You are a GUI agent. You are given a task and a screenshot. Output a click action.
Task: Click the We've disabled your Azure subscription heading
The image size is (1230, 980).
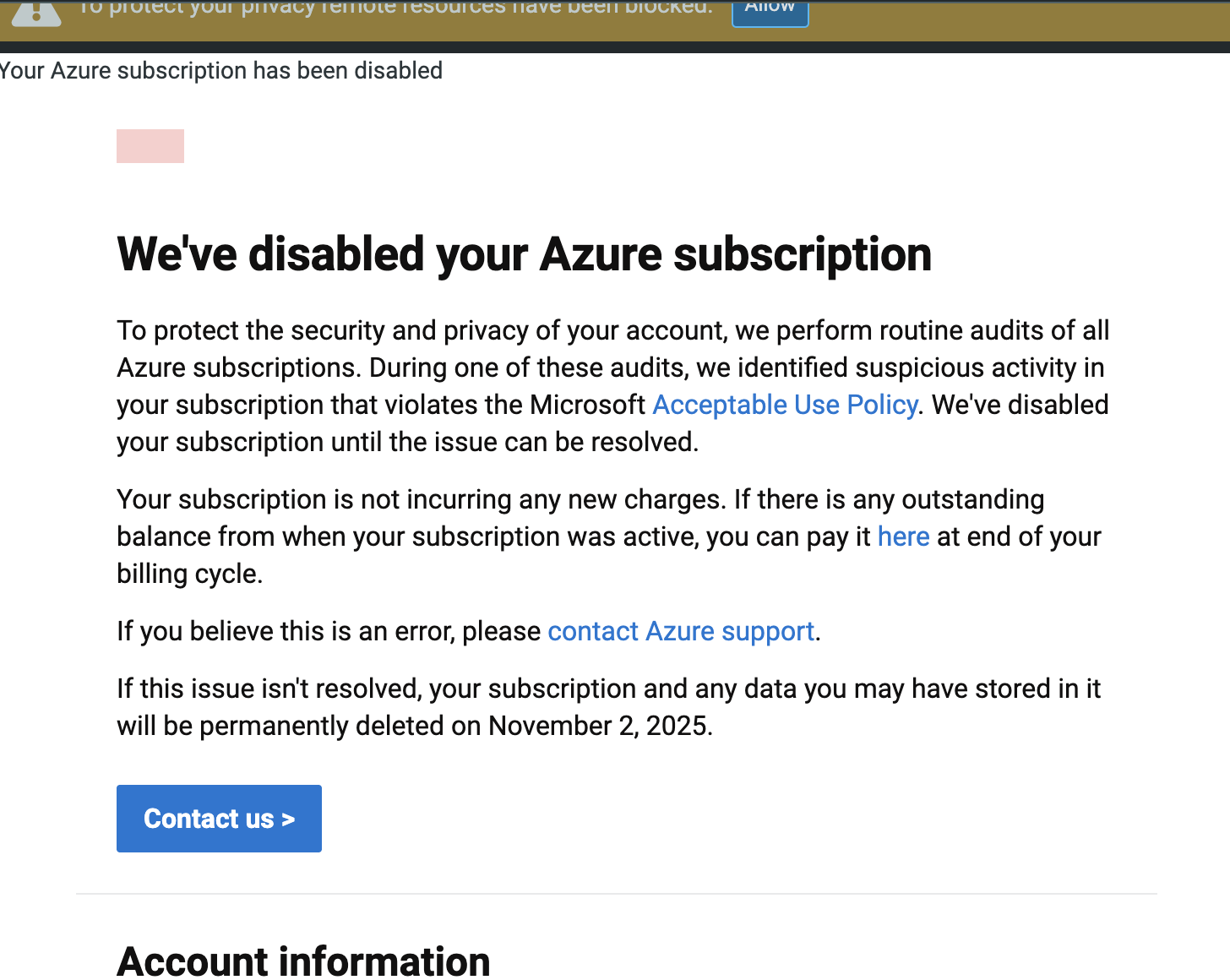524,254
